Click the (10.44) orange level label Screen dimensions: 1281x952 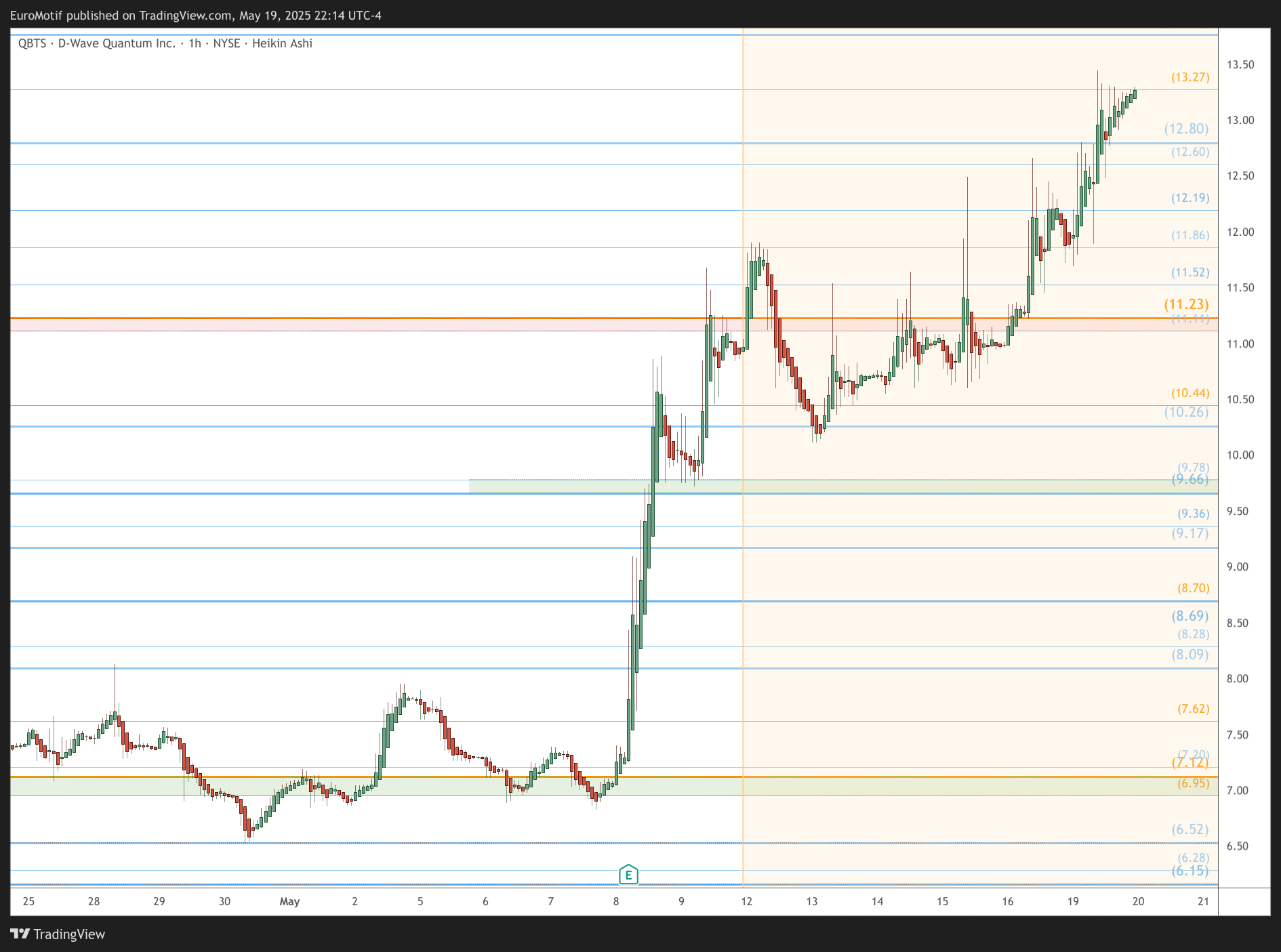pyautogui.click(x=1190, y=393)
